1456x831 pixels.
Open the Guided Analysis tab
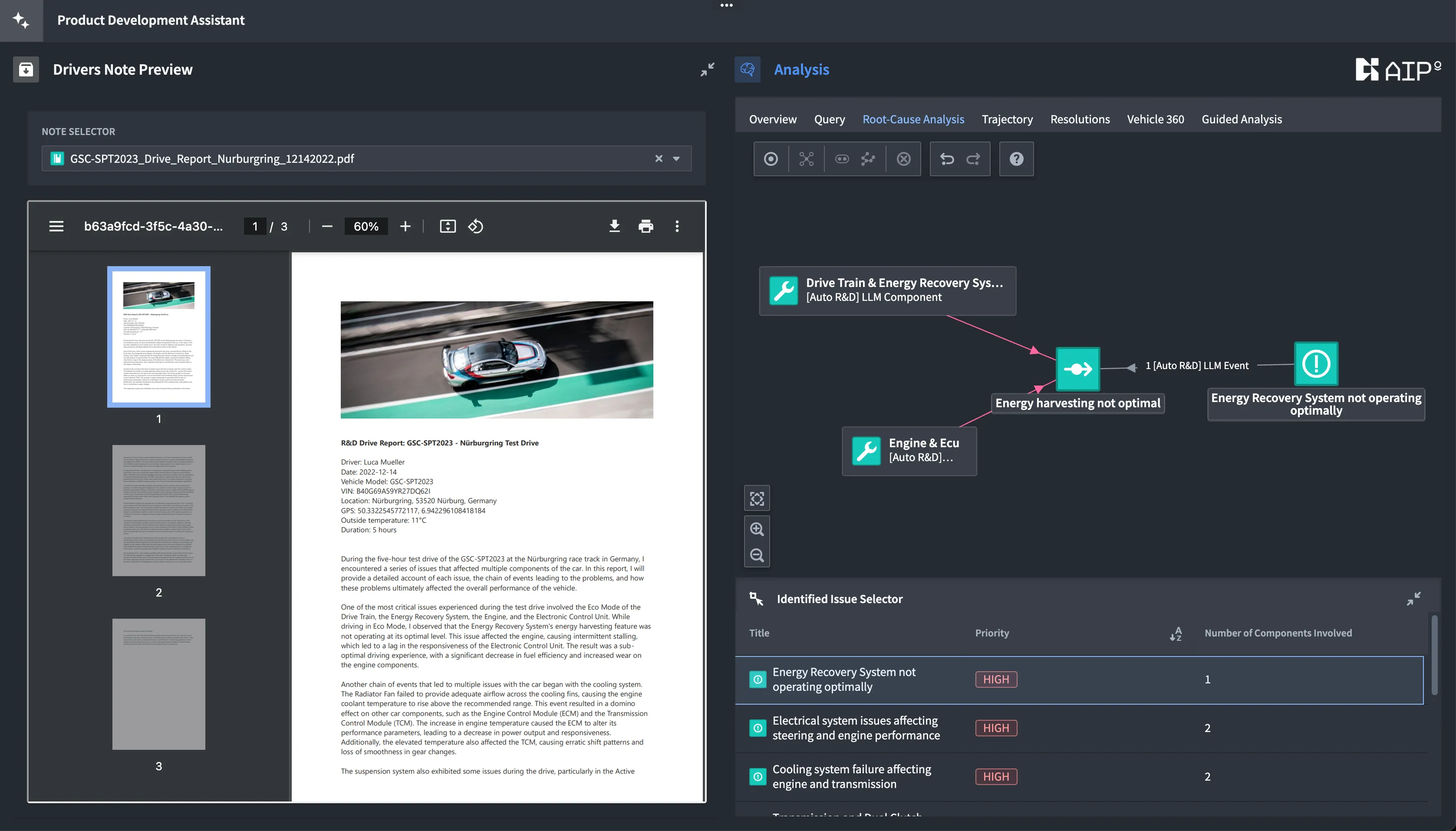click(x=1242, y=119)
